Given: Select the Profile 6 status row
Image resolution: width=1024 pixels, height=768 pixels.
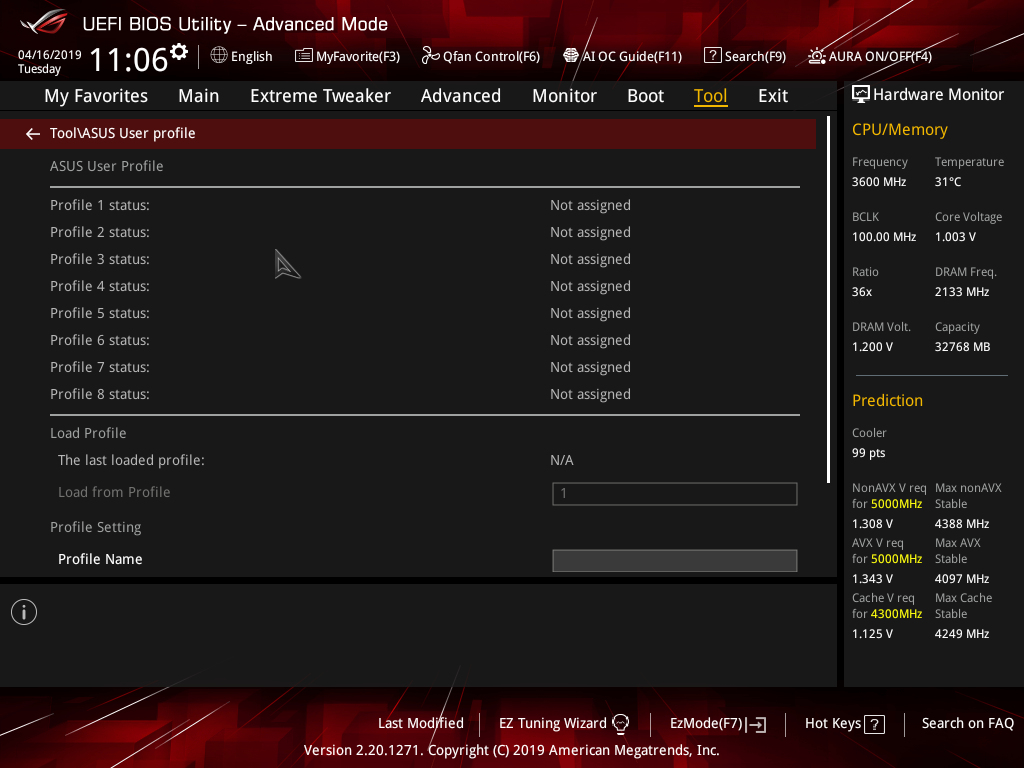Looking at the screenshot, I should tap(424, 340).
